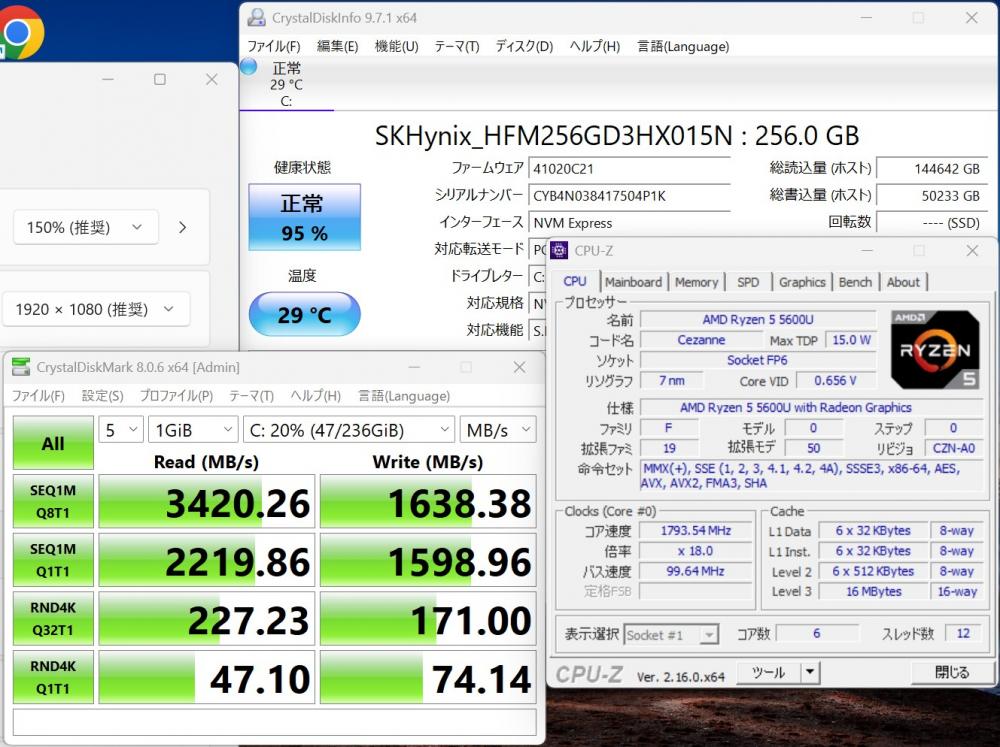Click the 29 °C temperature indicator
1000x747 pixels.
pyautogui.click(x=304, y=315)
